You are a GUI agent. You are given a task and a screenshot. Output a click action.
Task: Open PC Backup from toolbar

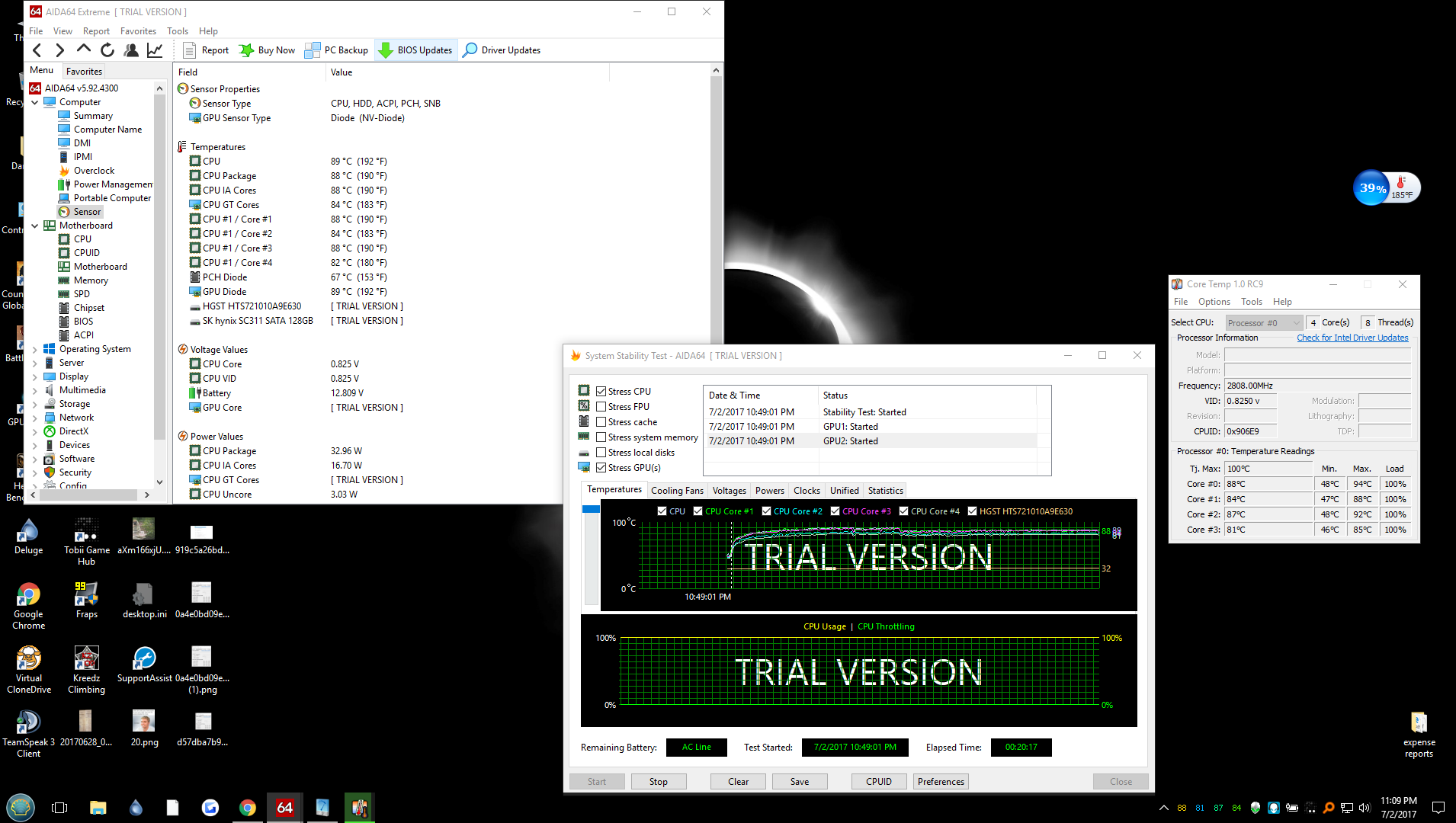click(336, 50)
